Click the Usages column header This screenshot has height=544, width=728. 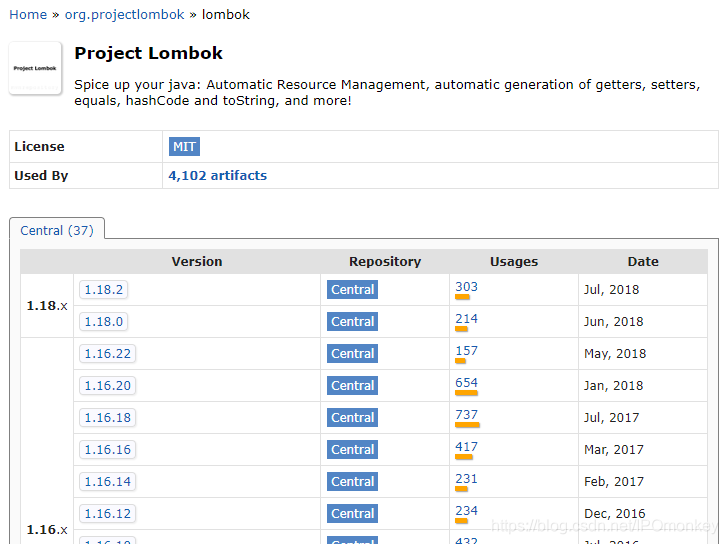click(514, 262)
